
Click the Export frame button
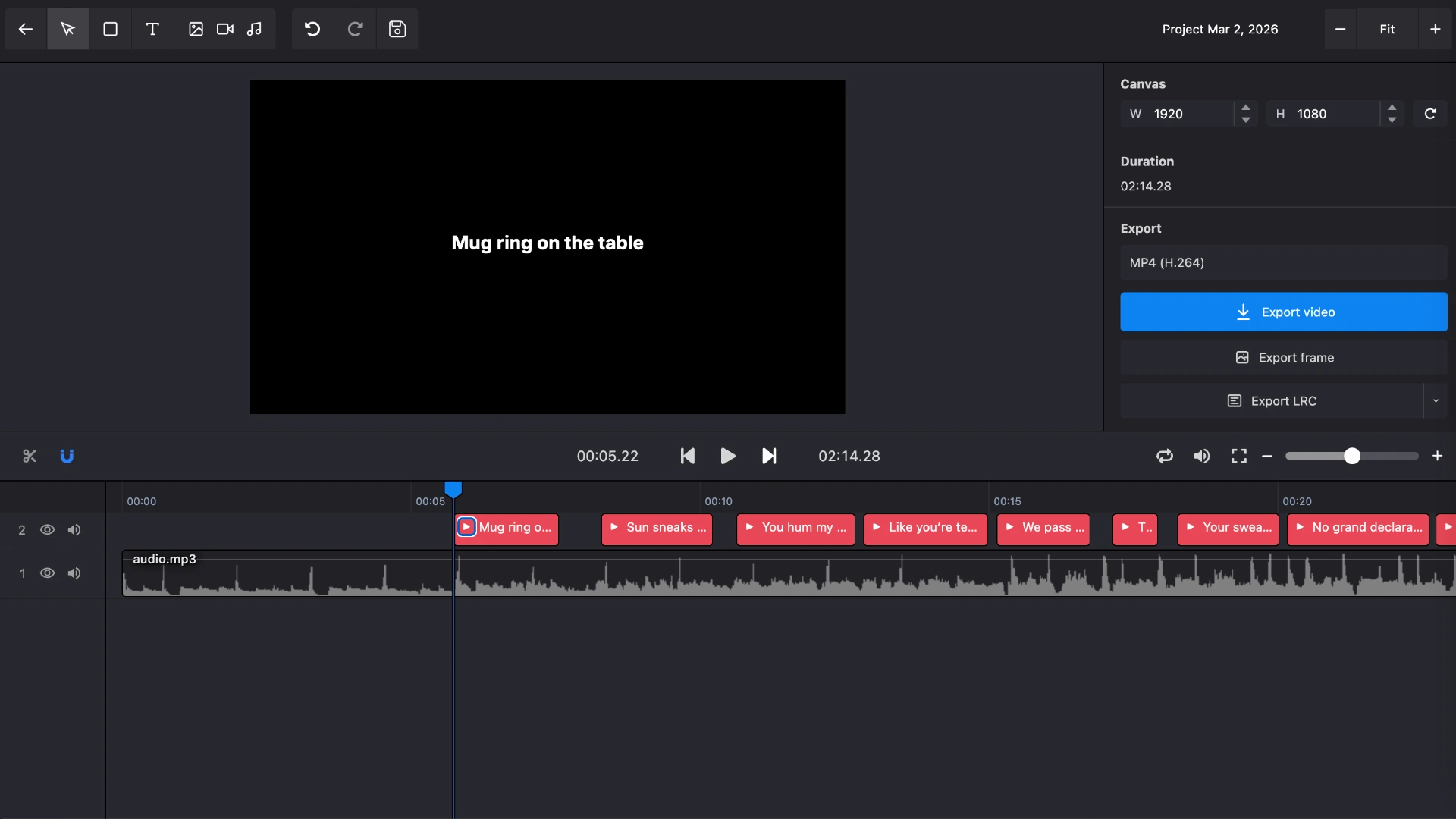pos(1284,357)
